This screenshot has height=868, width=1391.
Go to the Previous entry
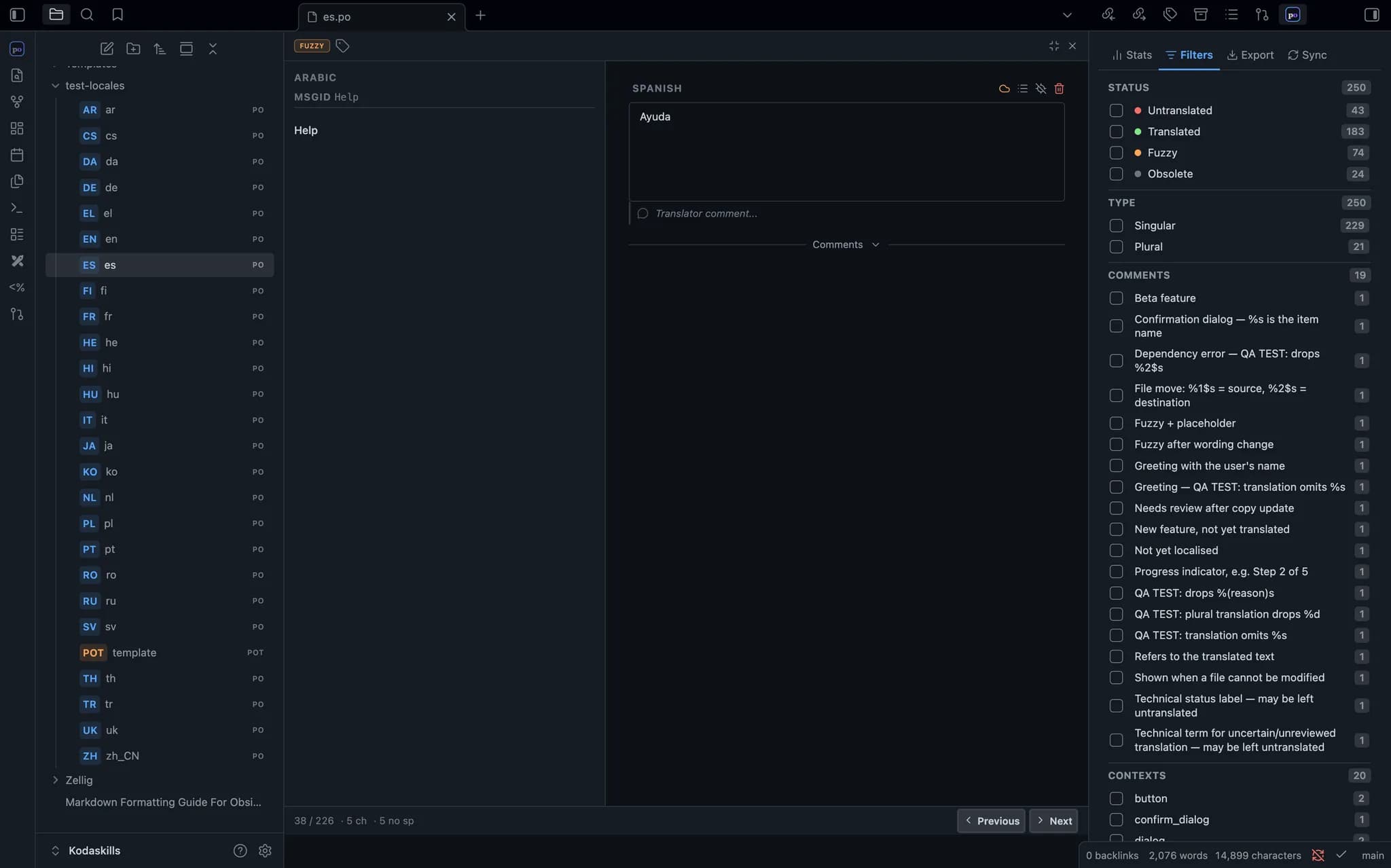pos(991,821)
